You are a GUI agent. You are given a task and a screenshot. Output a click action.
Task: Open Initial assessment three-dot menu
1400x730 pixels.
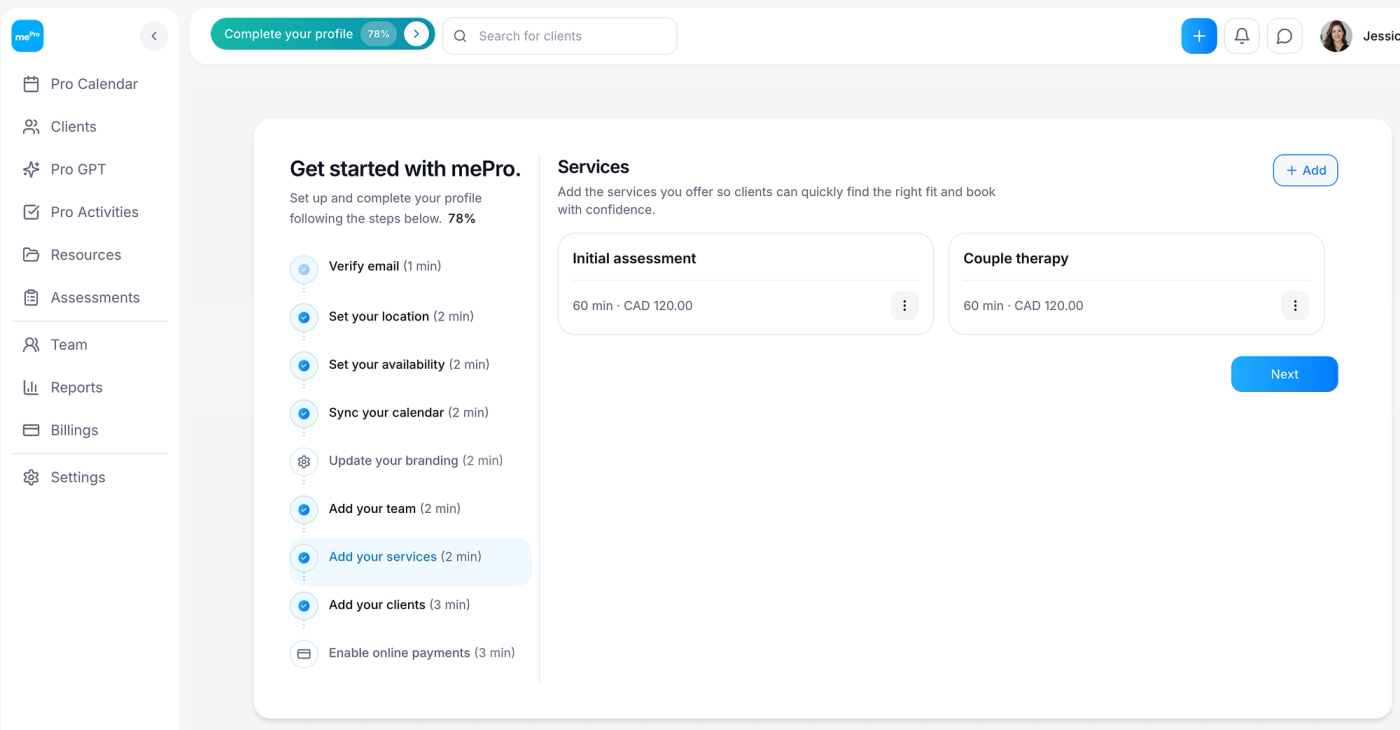(x=904, y=306)
